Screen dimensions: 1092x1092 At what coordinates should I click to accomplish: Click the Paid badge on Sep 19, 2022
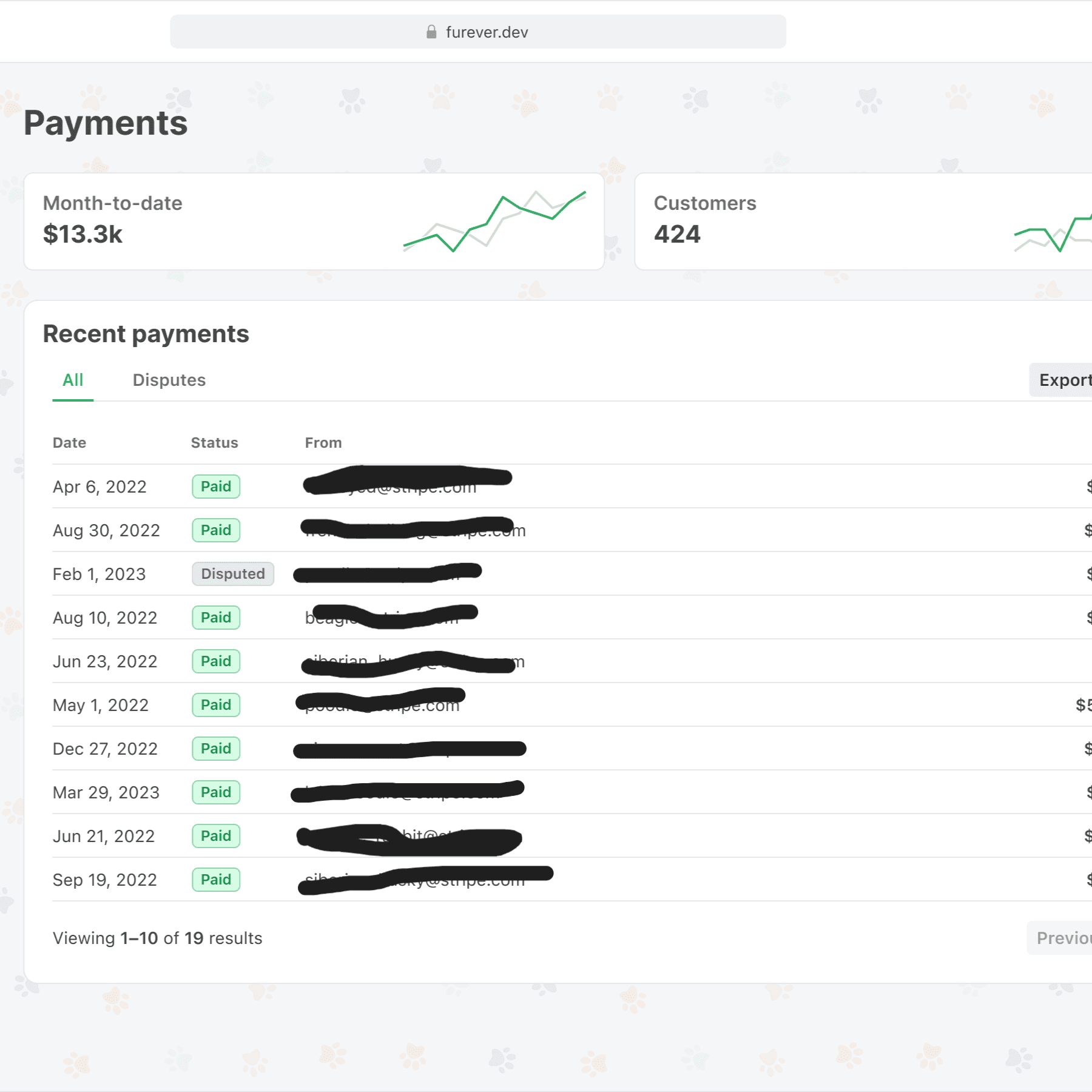pyautogui.click(x=216, y=880)
